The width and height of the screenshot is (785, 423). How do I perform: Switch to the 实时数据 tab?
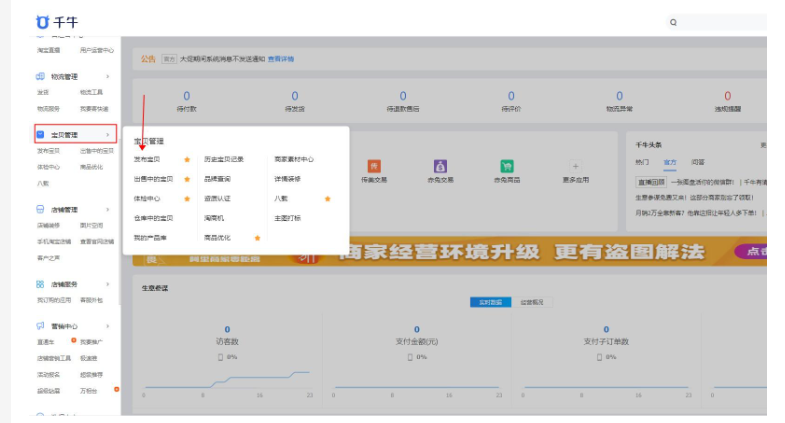pos(491,302)
